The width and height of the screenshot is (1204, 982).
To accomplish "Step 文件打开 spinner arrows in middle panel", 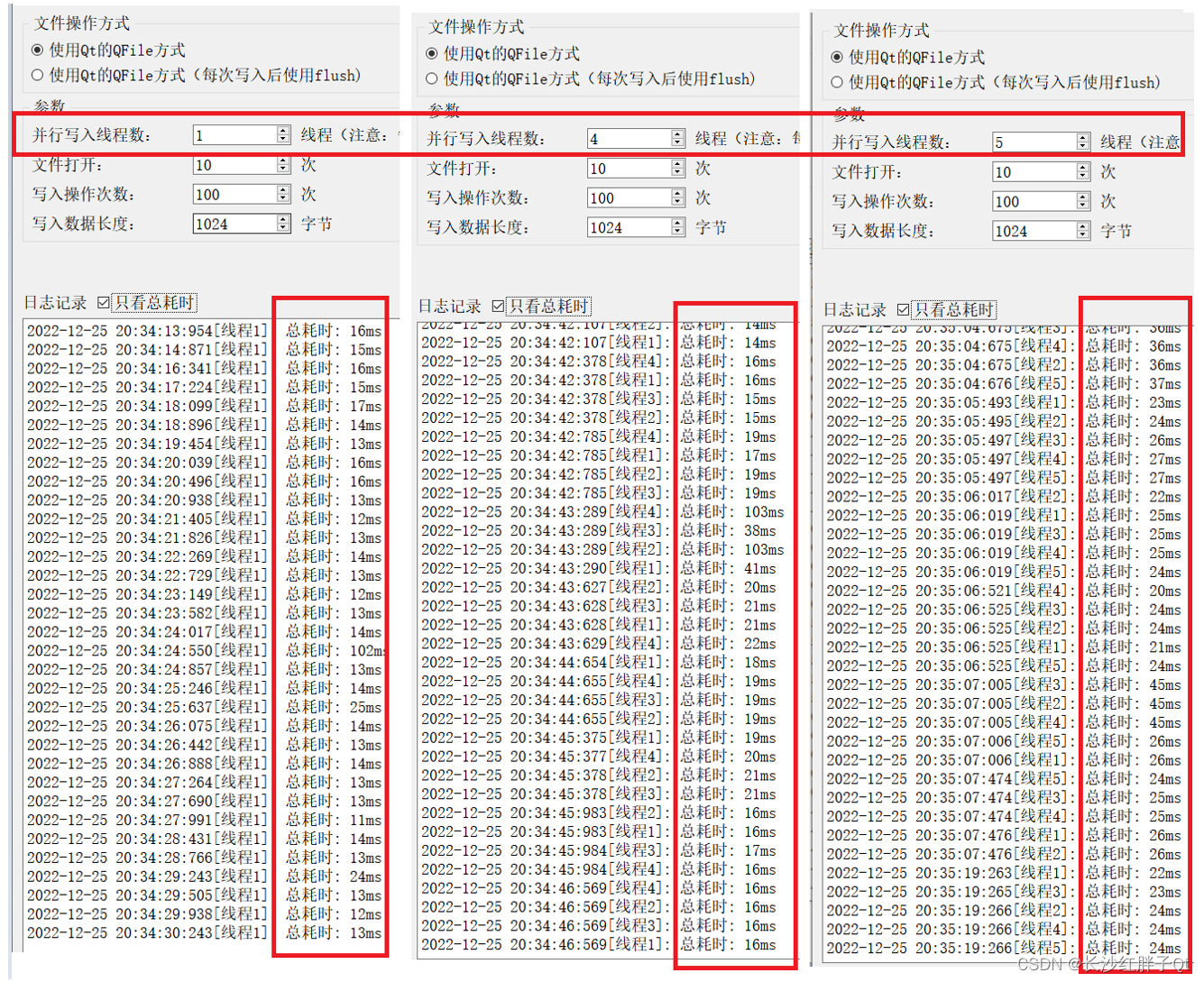I will (678, 169).
